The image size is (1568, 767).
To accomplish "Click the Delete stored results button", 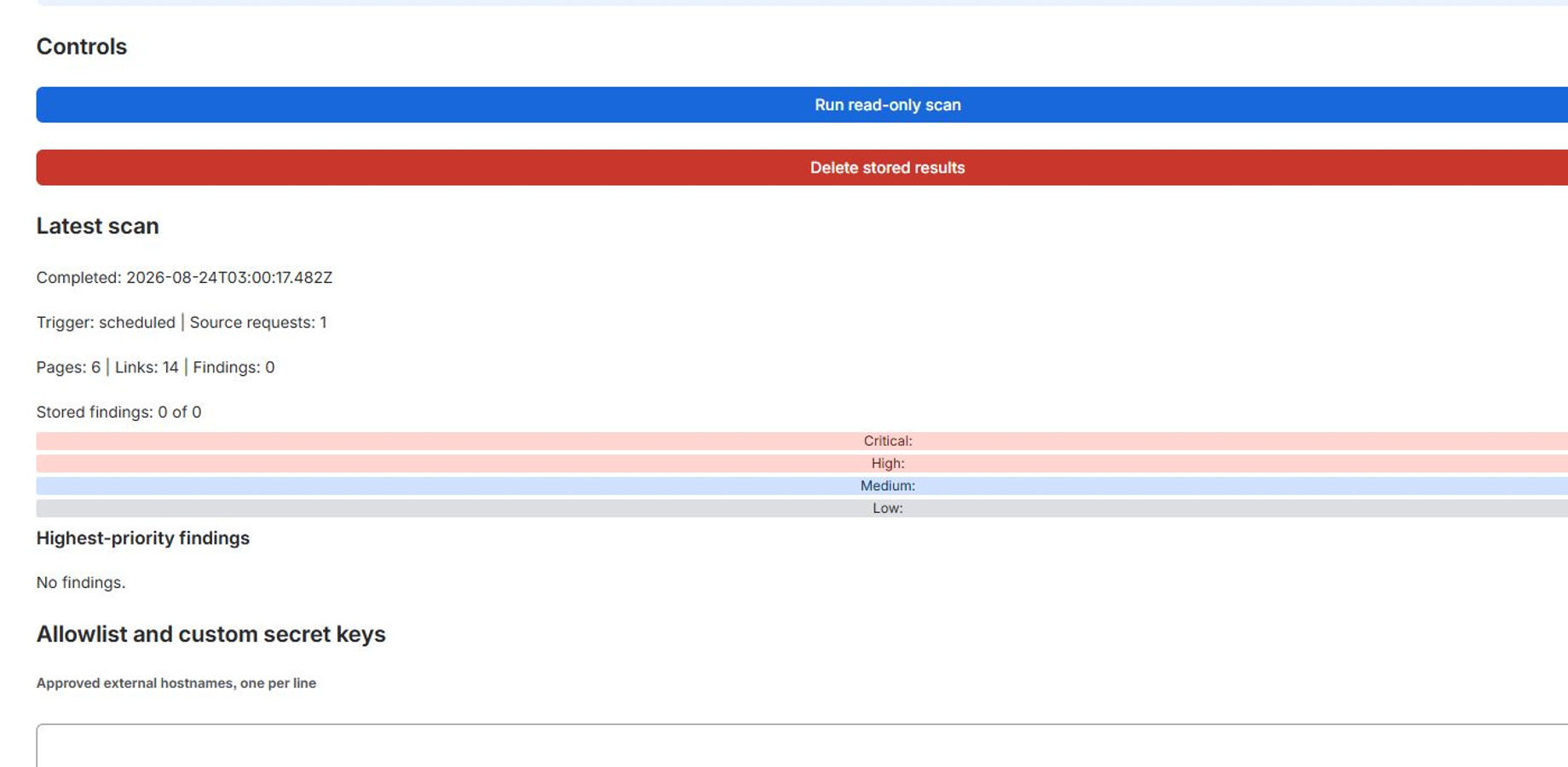I will pyautogui.click(x=802, y=168).
